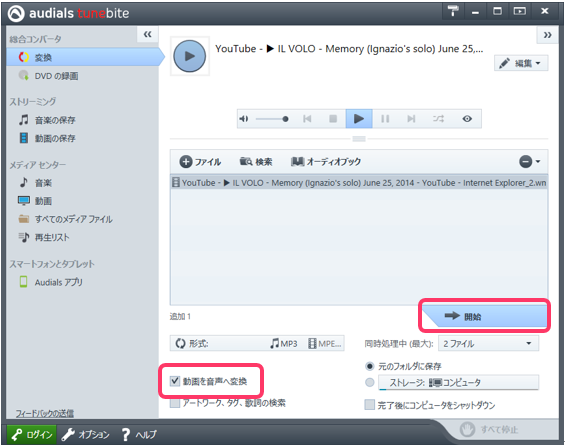Open the オーディオブック book icon

297,162
